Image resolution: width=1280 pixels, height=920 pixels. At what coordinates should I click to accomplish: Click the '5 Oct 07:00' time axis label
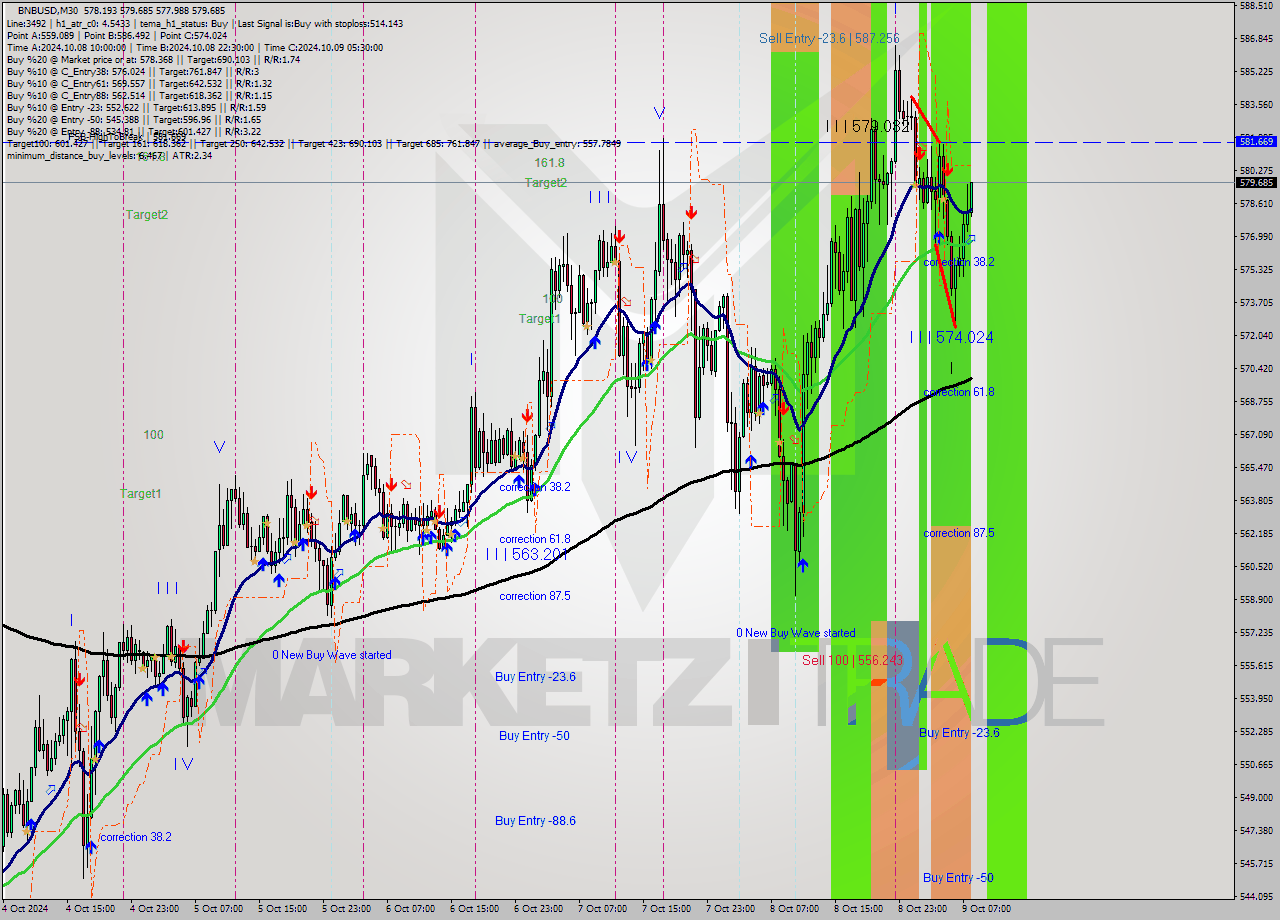pyautogui.click(x=219, y=909)
